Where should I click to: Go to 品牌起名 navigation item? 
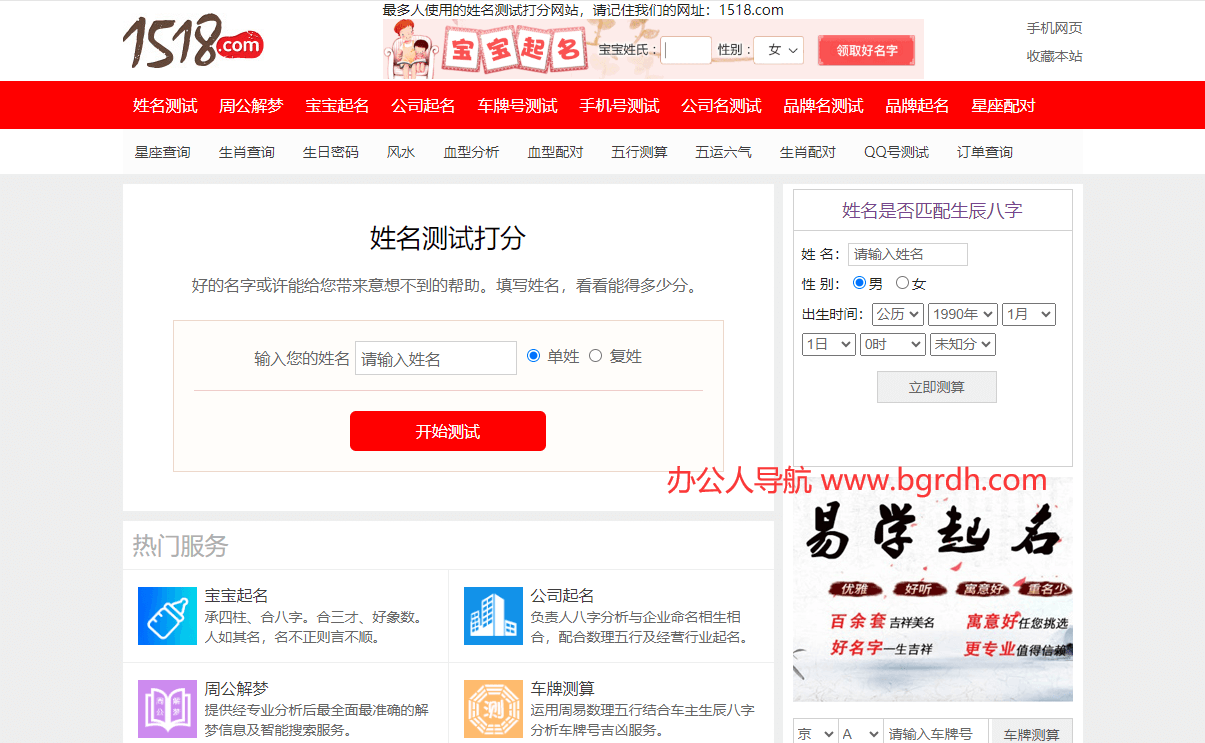(917, 106)
